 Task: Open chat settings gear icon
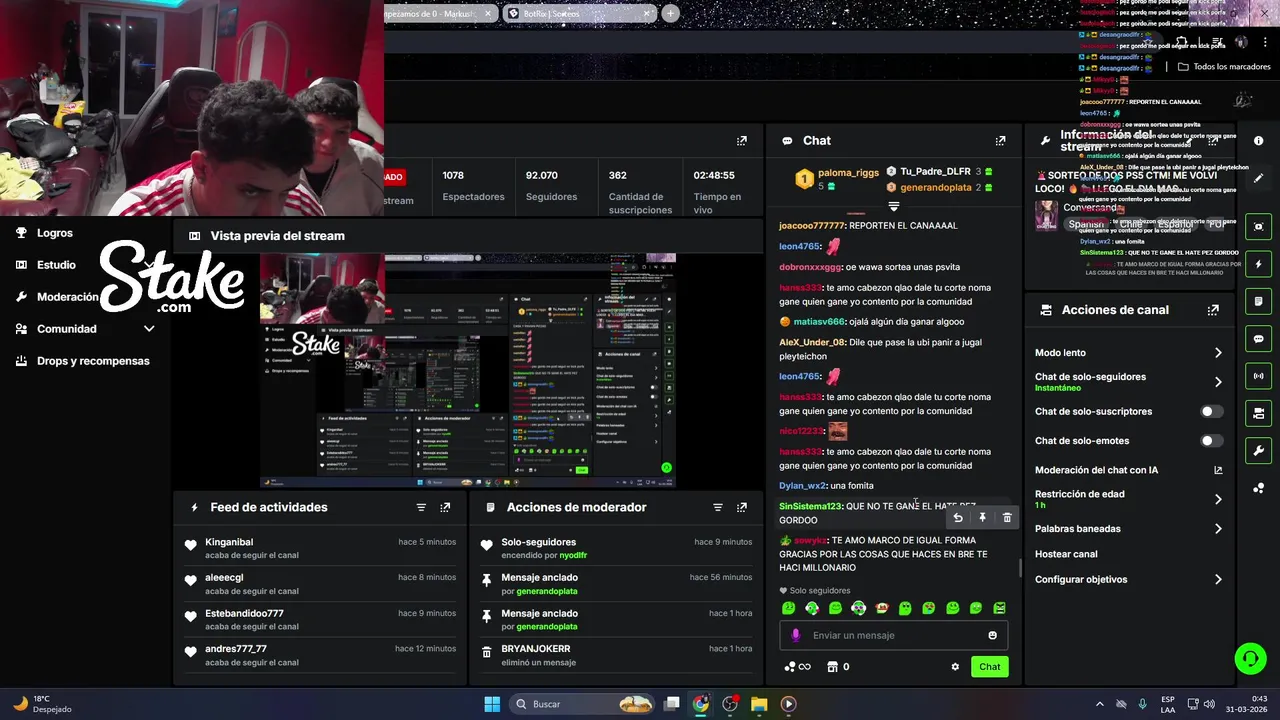click(955, 667)
